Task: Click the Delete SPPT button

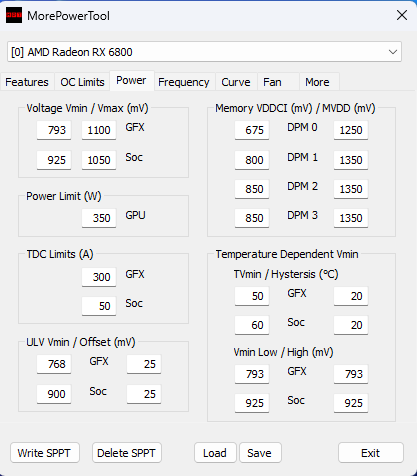Action: pyautogui.click(x=127, y=453)
